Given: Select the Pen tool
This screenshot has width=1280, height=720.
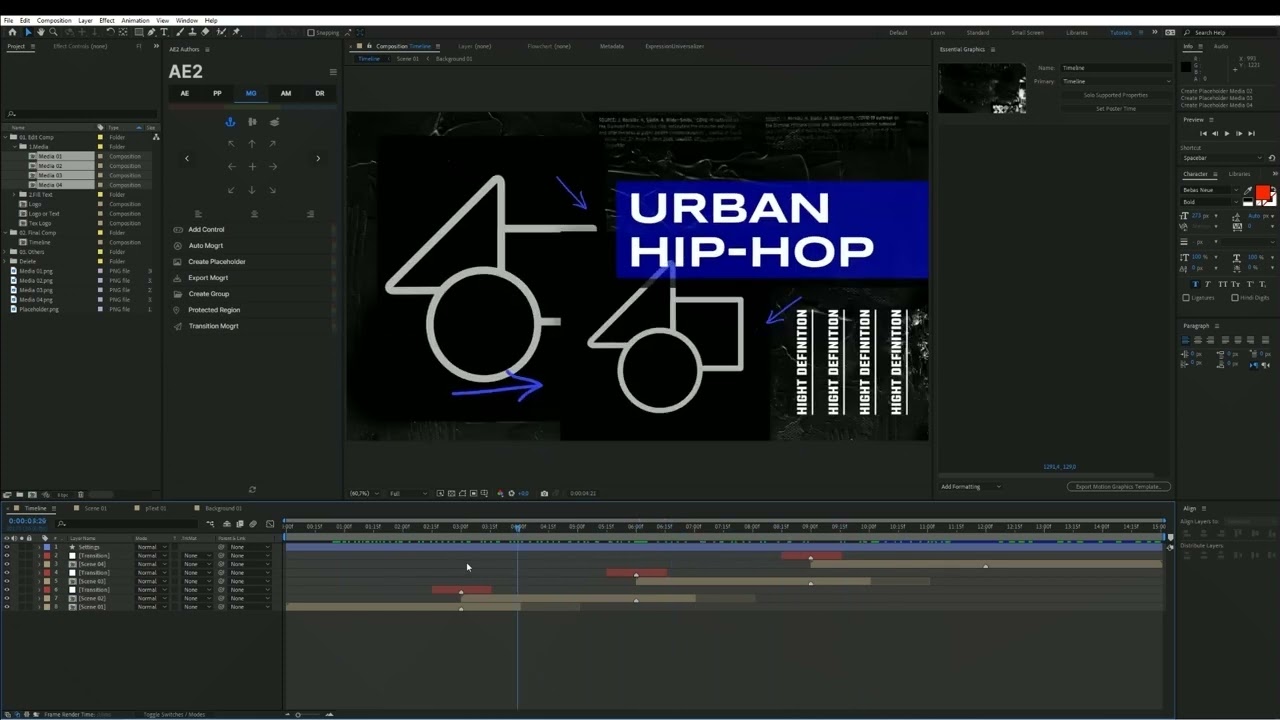Looking at the screenshot, I should 151,32.
